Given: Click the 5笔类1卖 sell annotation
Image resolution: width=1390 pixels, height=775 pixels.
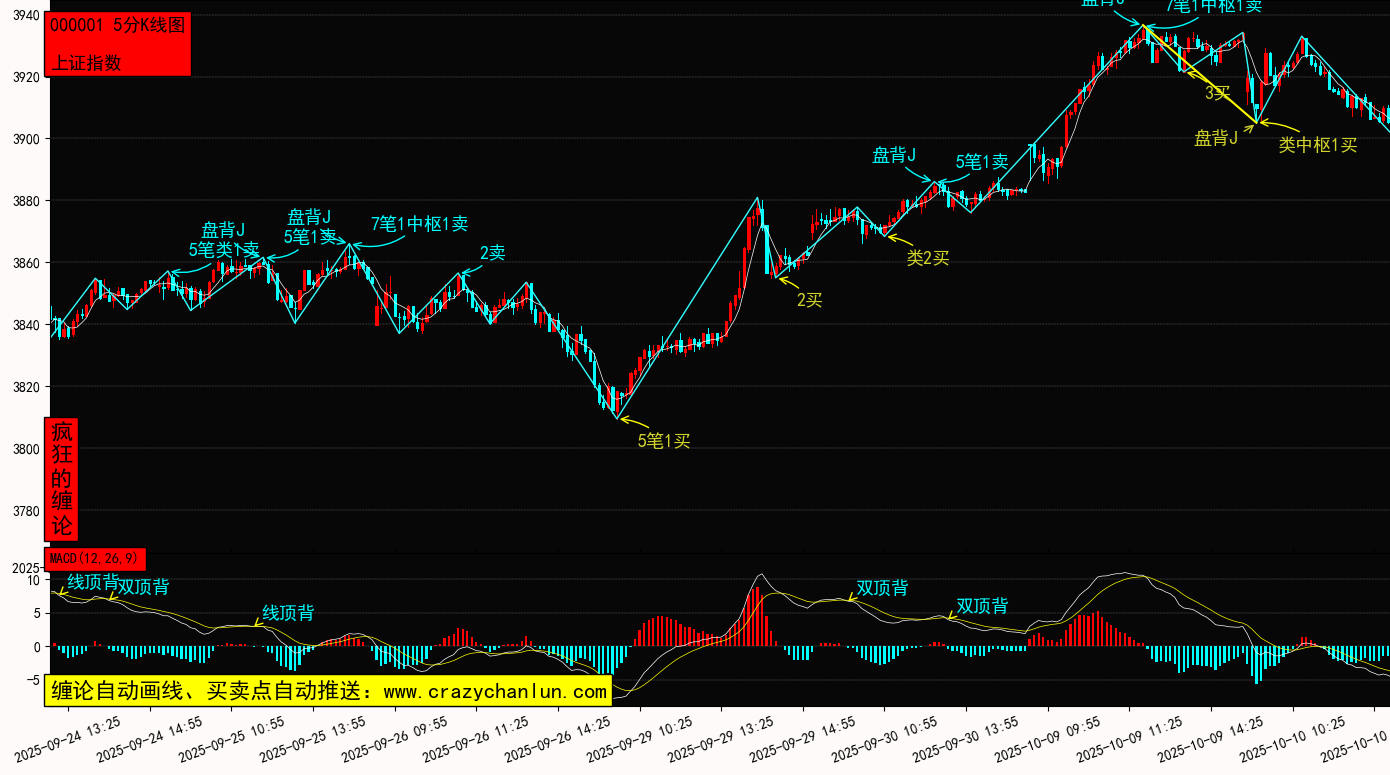Looking at the screenshot, I should [223, 249].
